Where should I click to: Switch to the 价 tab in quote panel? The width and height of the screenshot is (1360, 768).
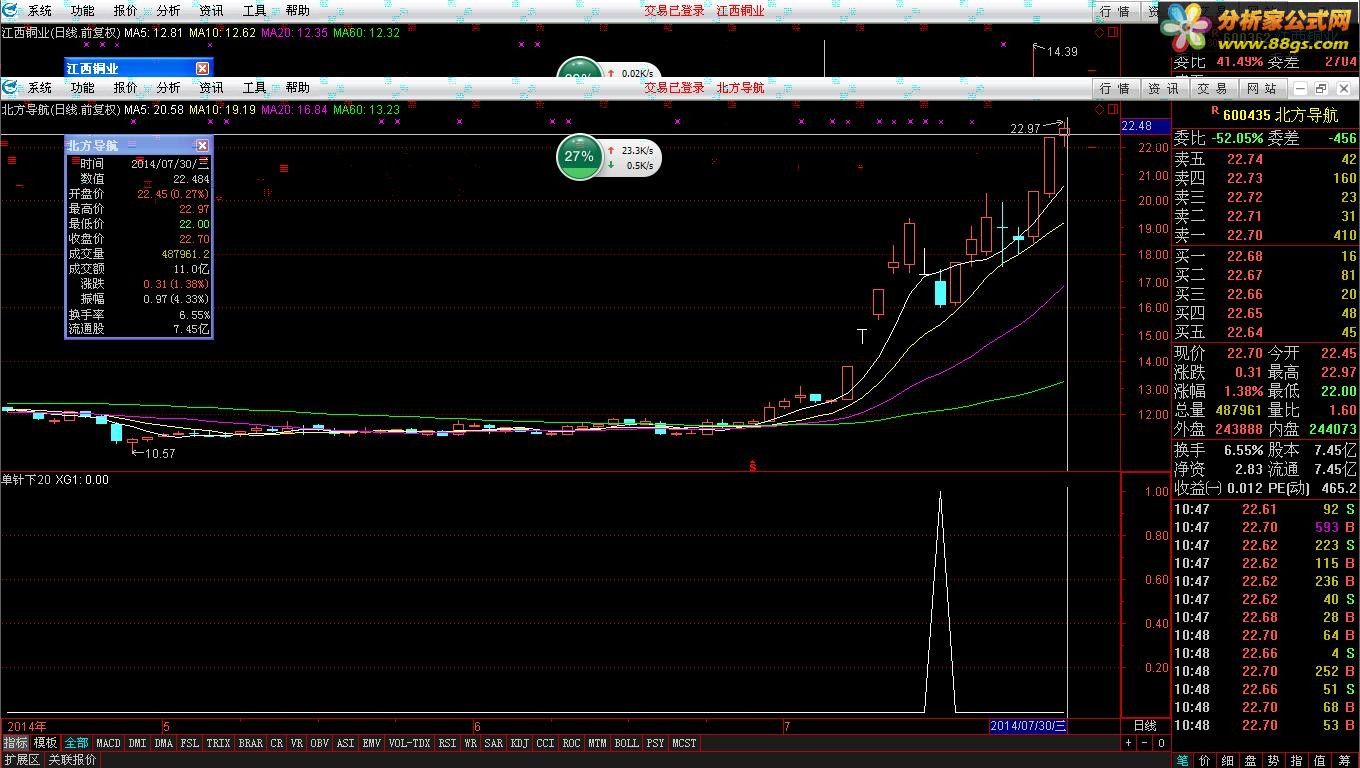pos(1205,760)
